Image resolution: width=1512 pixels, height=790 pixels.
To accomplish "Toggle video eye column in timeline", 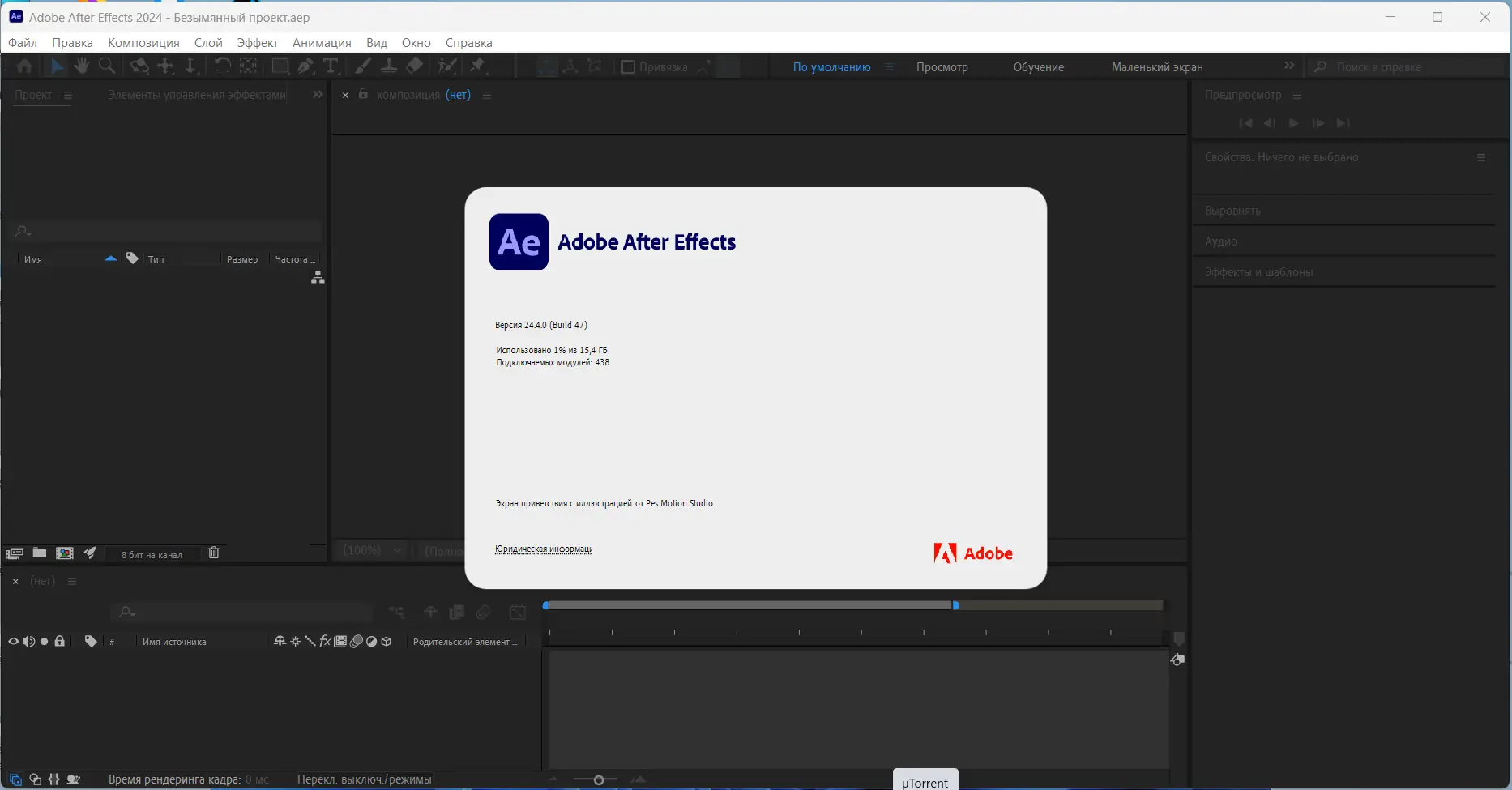I will point(14,642).
